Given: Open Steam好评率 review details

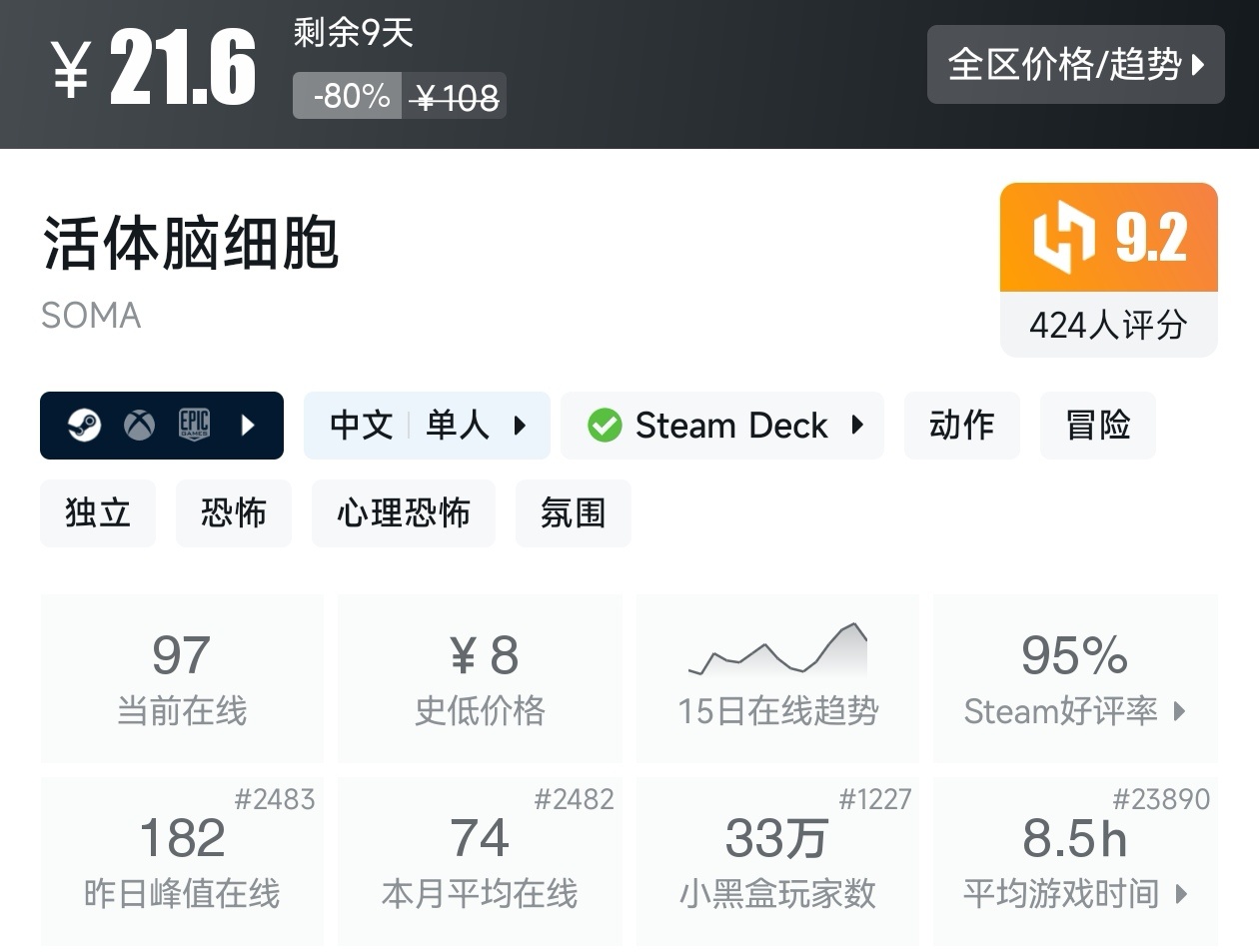Looking at the screenshot, I should (1074, 711).
